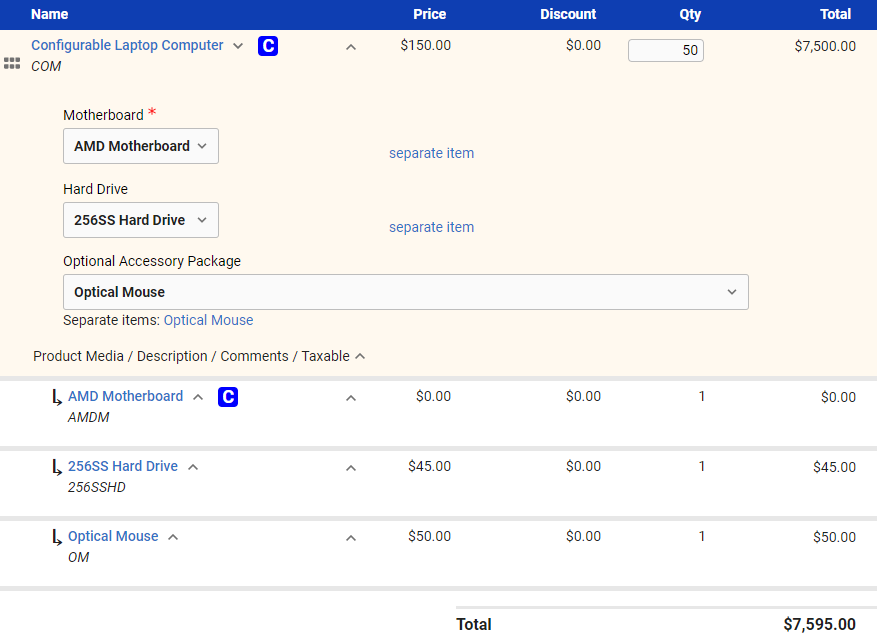
Task: Collapse the Configurable Laptop Computer row chevron
Action: pos(351,46)
